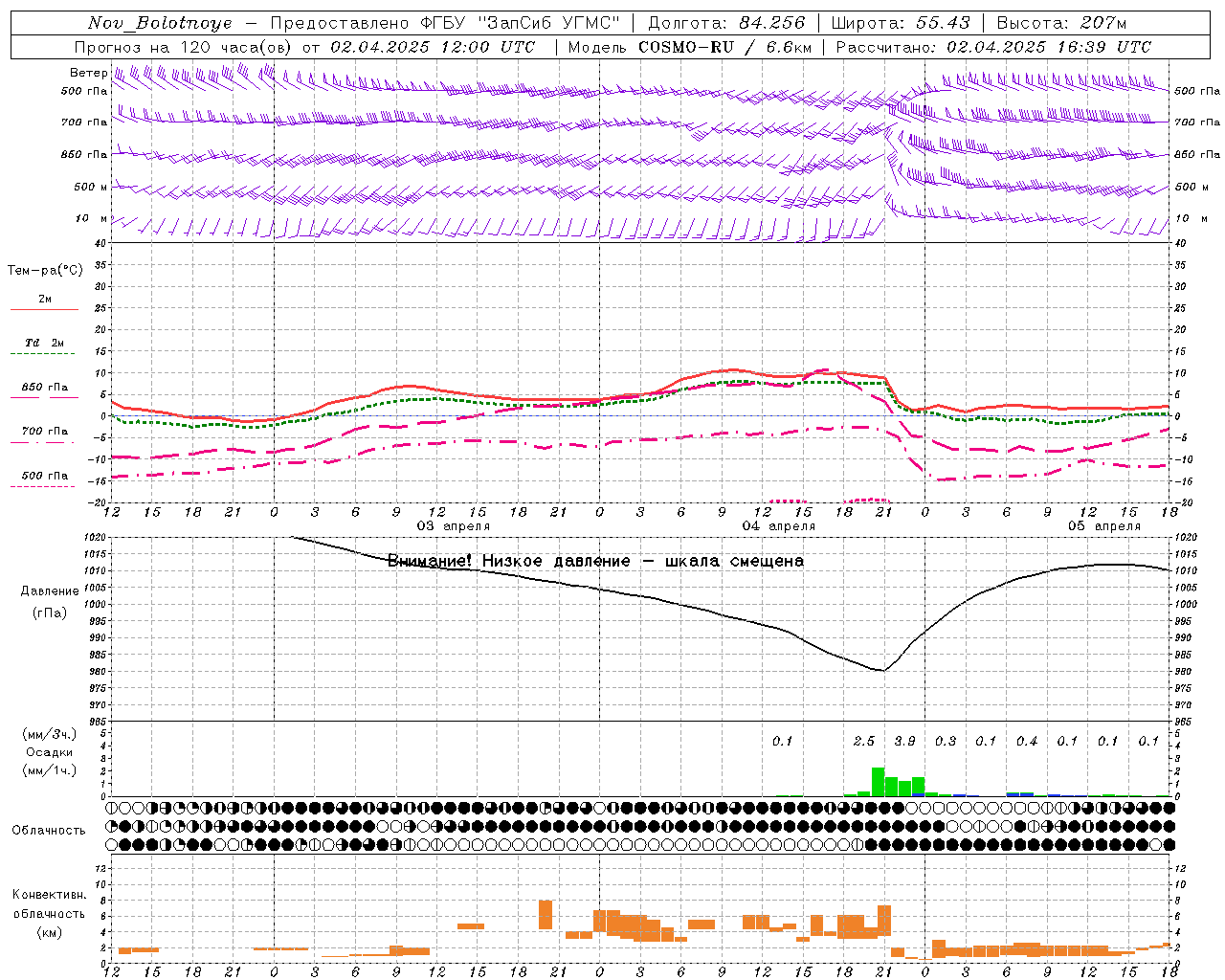
Task: Select the 'Высота: 207м' elevation text
Action: (1061, 23)
